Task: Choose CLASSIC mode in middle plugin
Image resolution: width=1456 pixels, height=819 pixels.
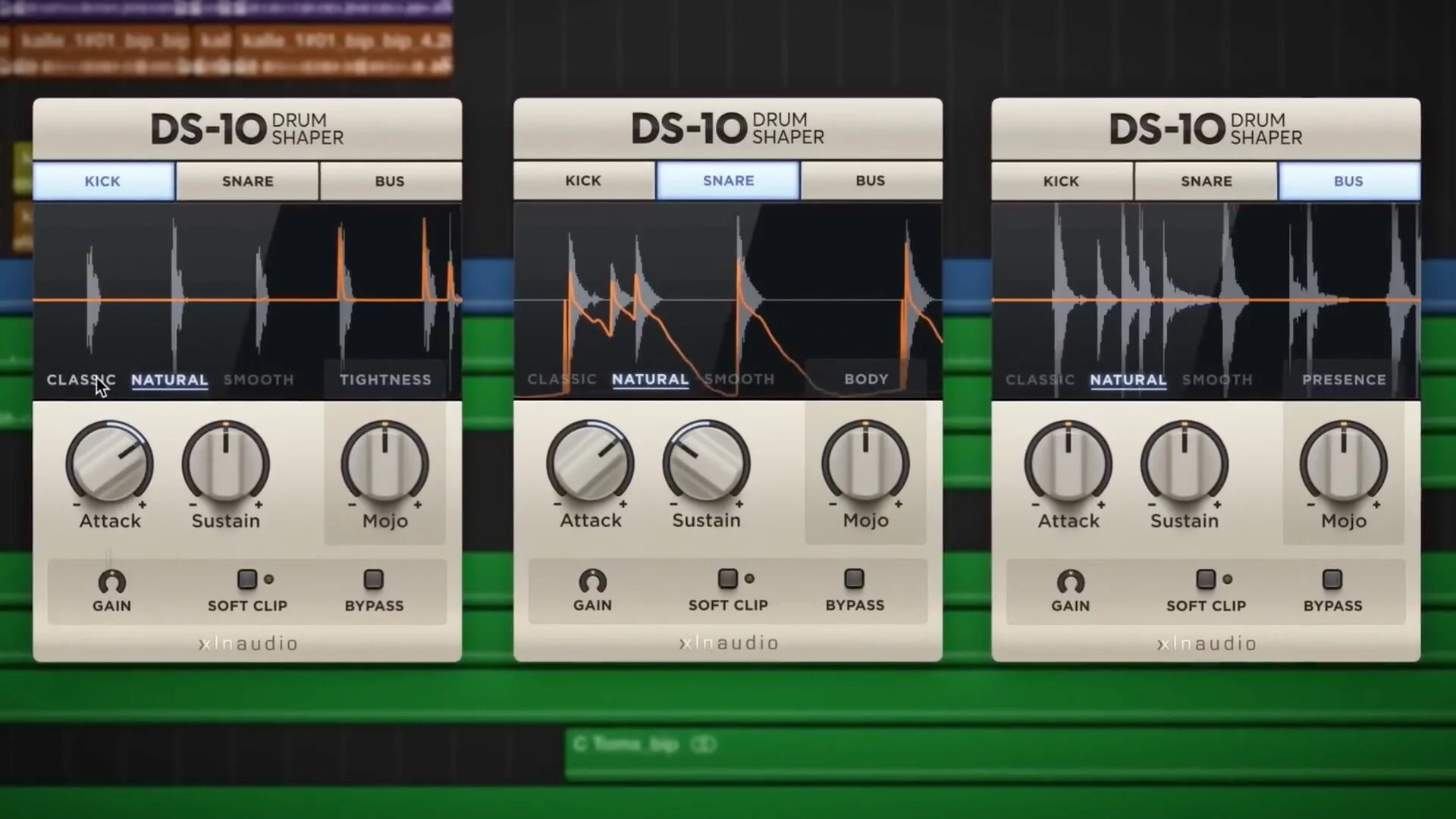Action: pos(562,378)
